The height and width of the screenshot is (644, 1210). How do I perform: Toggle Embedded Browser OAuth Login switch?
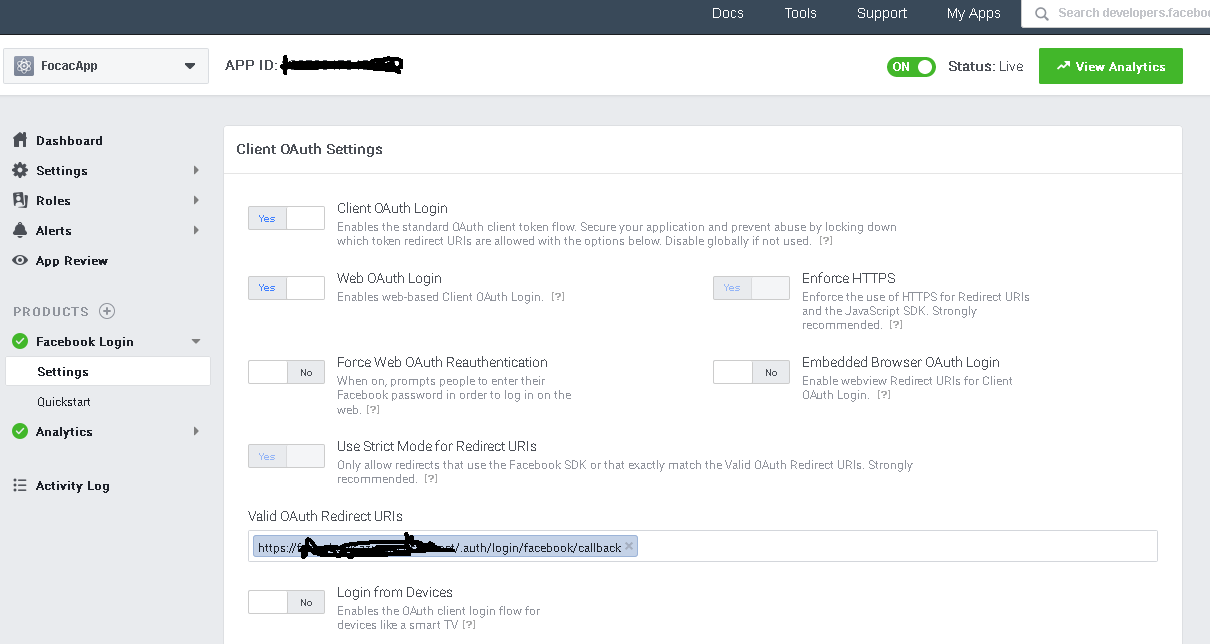coord(752,372)
